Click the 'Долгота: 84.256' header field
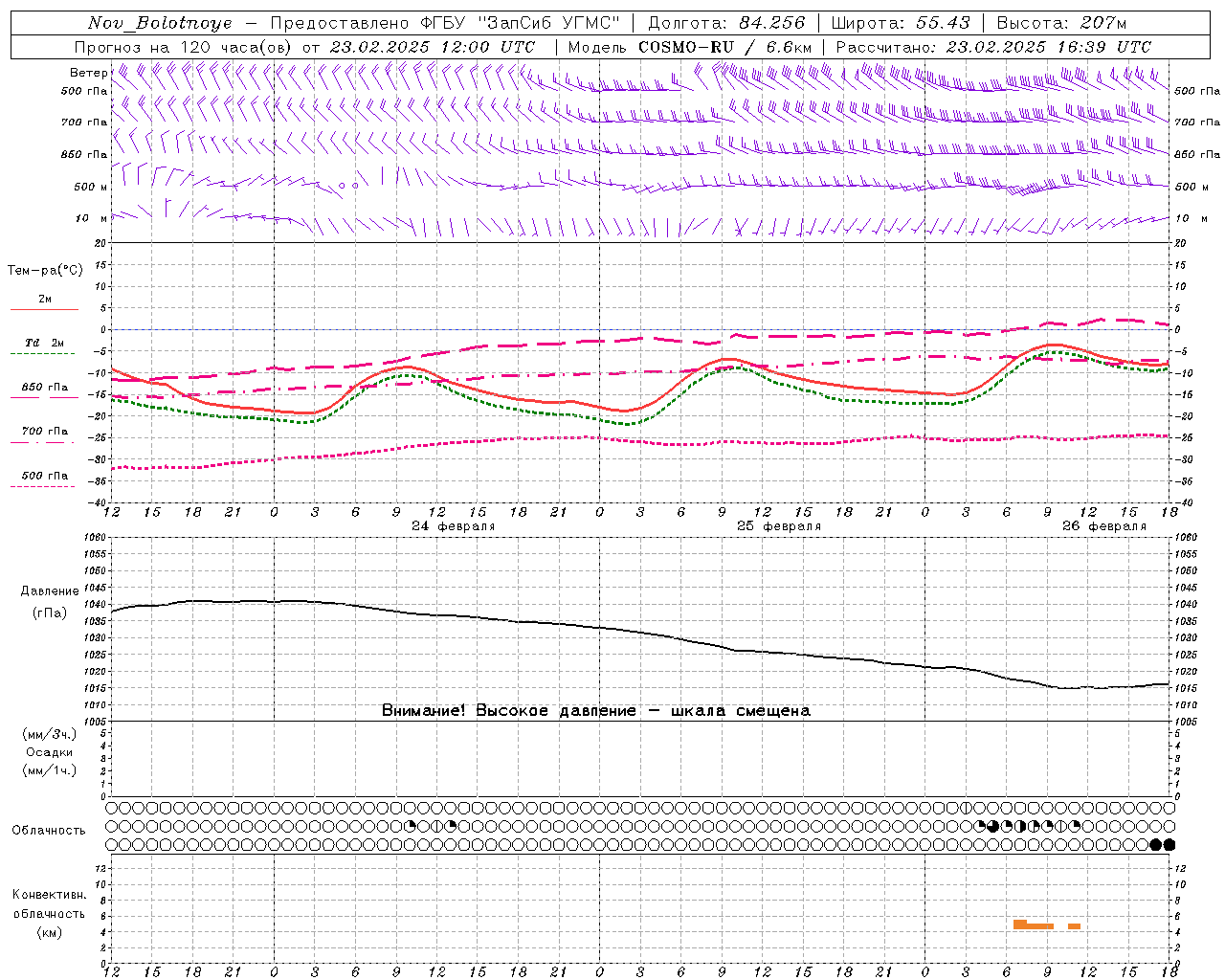 click(x=727, y=23)
